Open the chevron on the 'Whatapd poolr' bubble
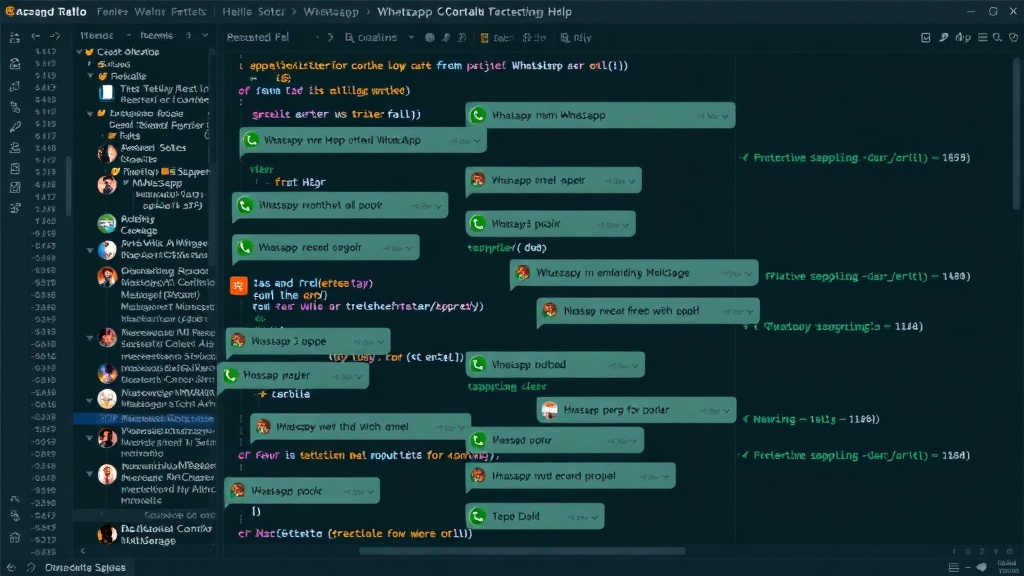1024x576 pixels. [x=625, y=225]
